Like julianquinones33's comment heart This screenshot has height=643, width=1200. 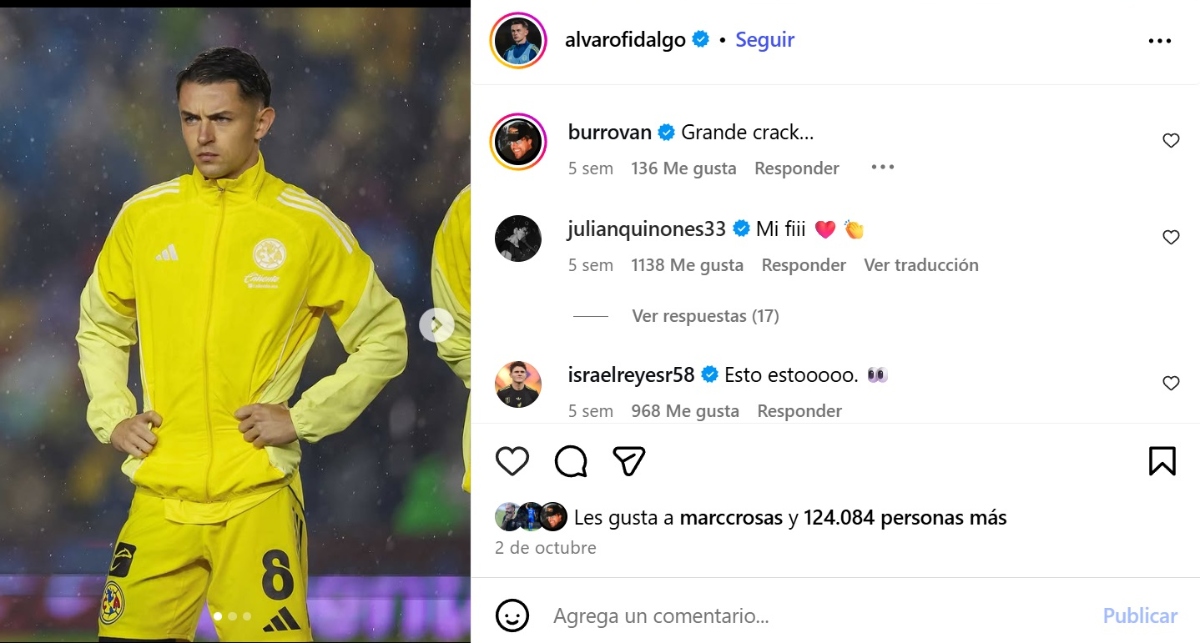click(x=1171, y=237)
